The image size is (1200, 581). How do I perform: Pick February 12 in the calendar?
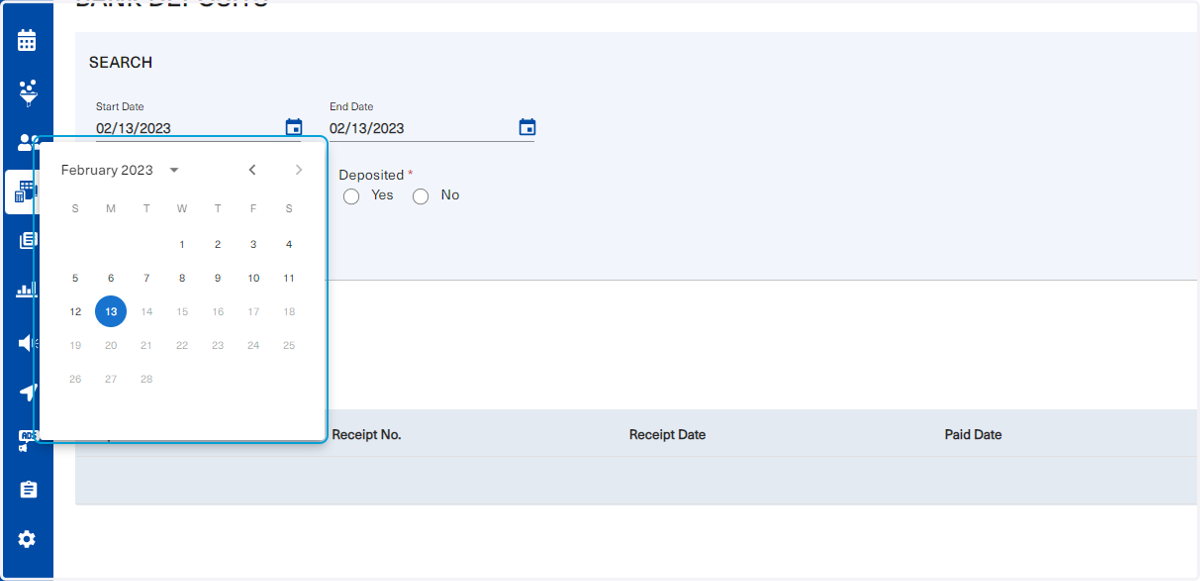[75, 312]
